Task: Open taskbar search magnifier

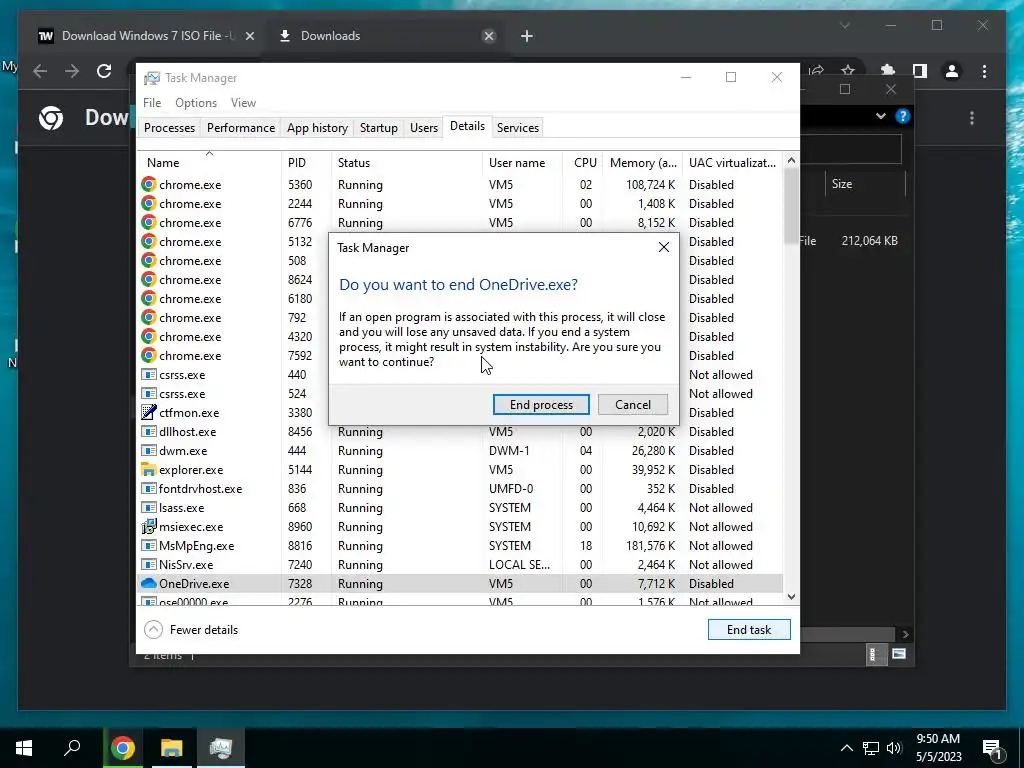Action: pyautogui.click(x=72, y=748)
